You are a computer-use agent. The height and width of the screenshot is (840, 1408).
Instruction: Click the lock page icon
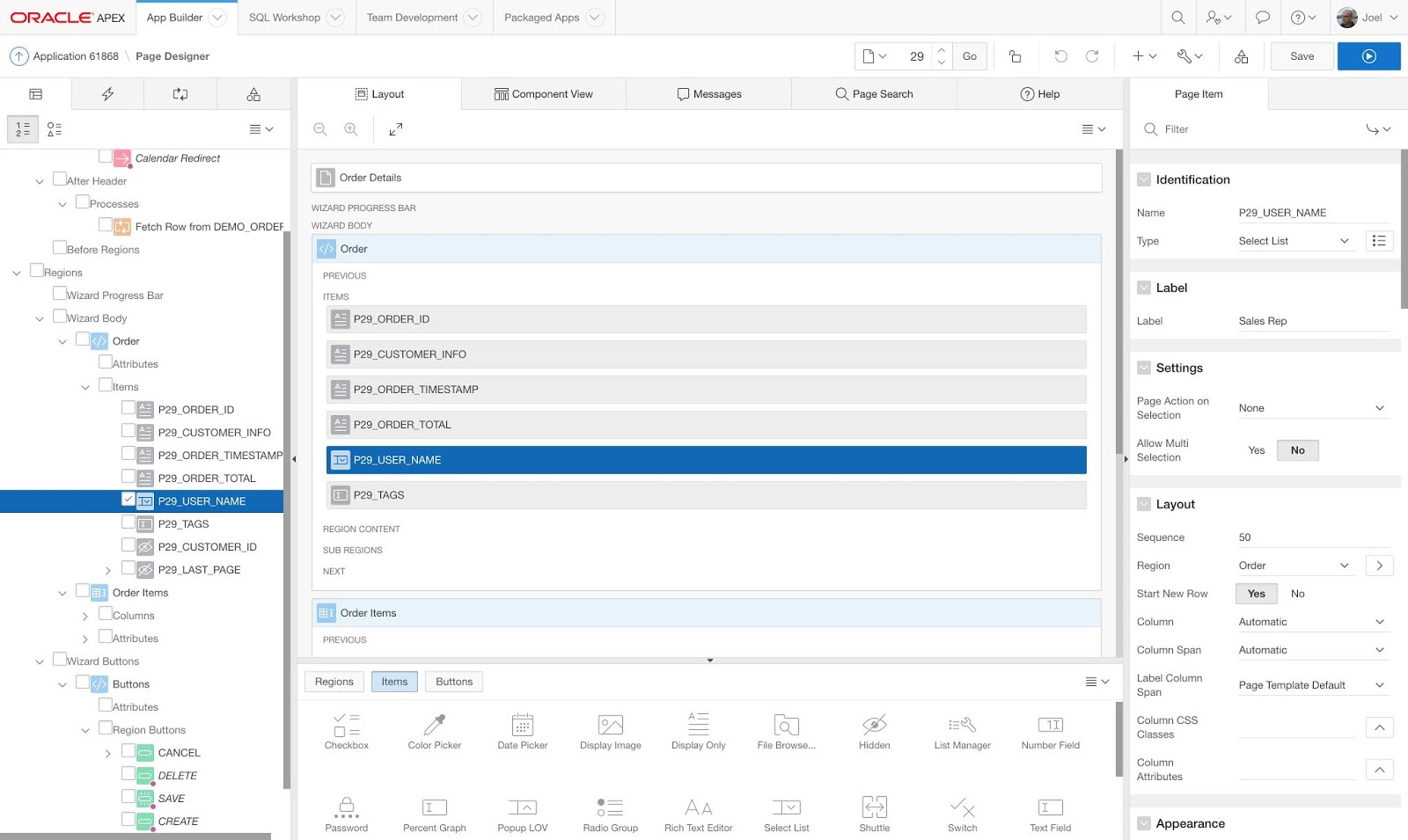[x=1015, y=56]
